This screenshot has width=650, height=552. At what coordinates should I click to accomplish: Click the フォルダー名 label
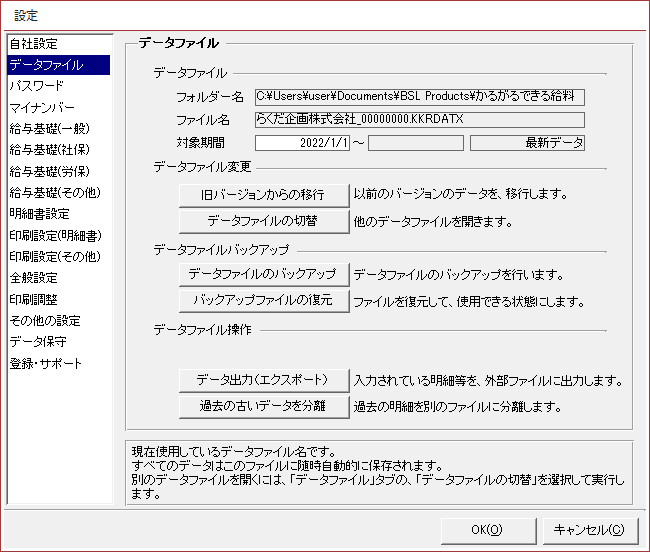(x=210, y=97)
